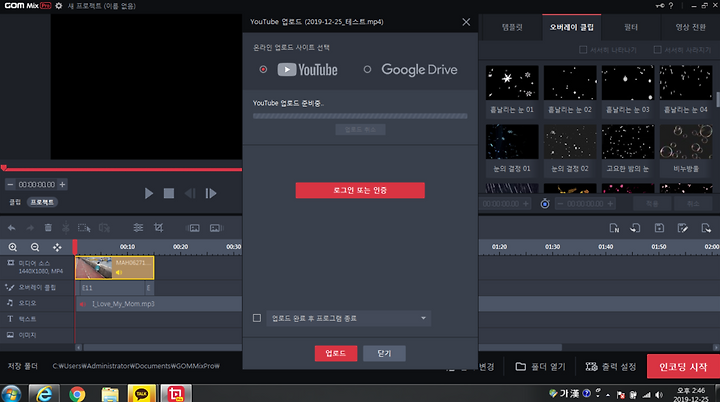Step to previous frame
This screenshot has width=720, height=402.
[190, 193]
